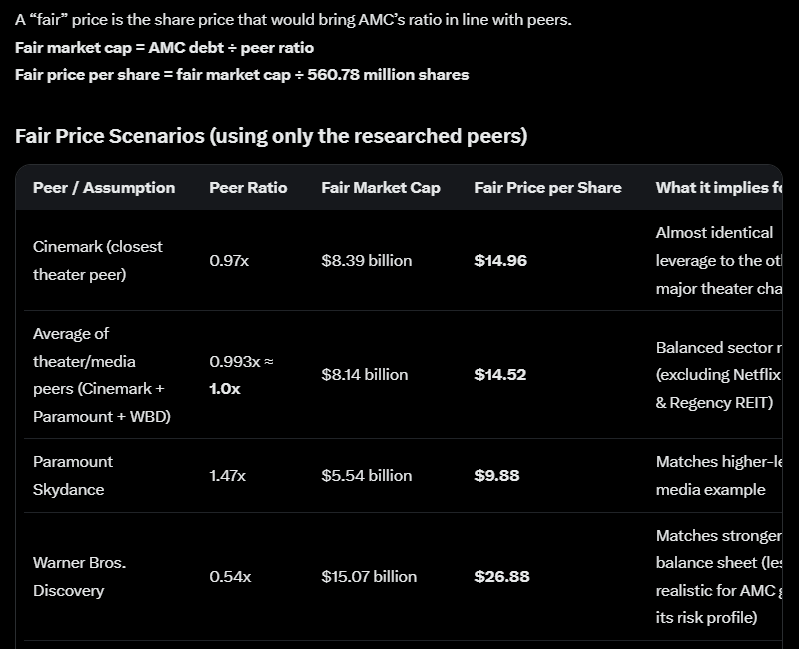This screenshot has width=799, height=649.
Task: Select the Warner Bros. Discovery row label
Action: coord(79,577)
